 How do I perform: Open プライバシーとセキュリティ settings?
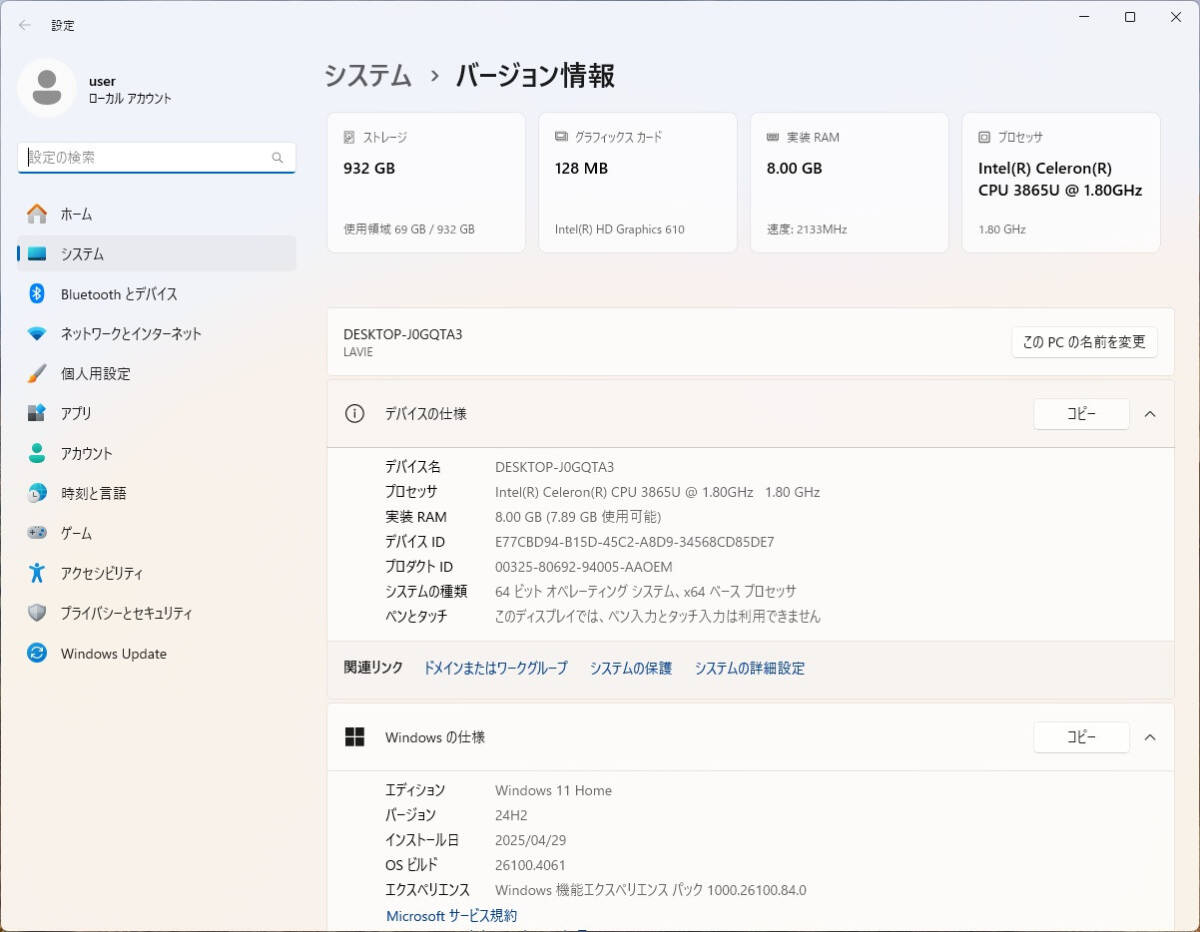point(157,613)
